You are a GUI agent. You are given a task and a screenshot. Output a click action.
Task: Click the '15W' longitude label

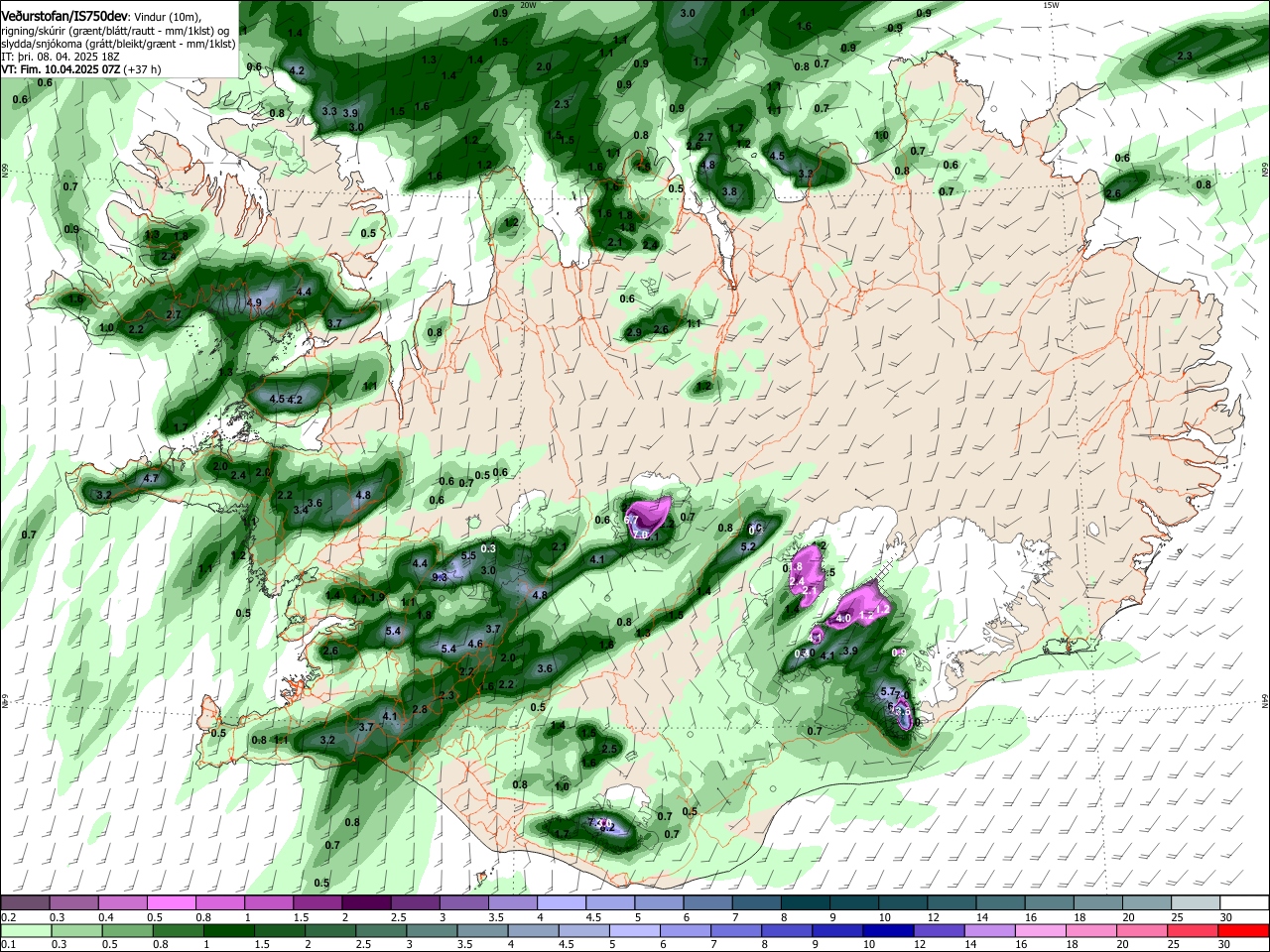coord(1051,5)
